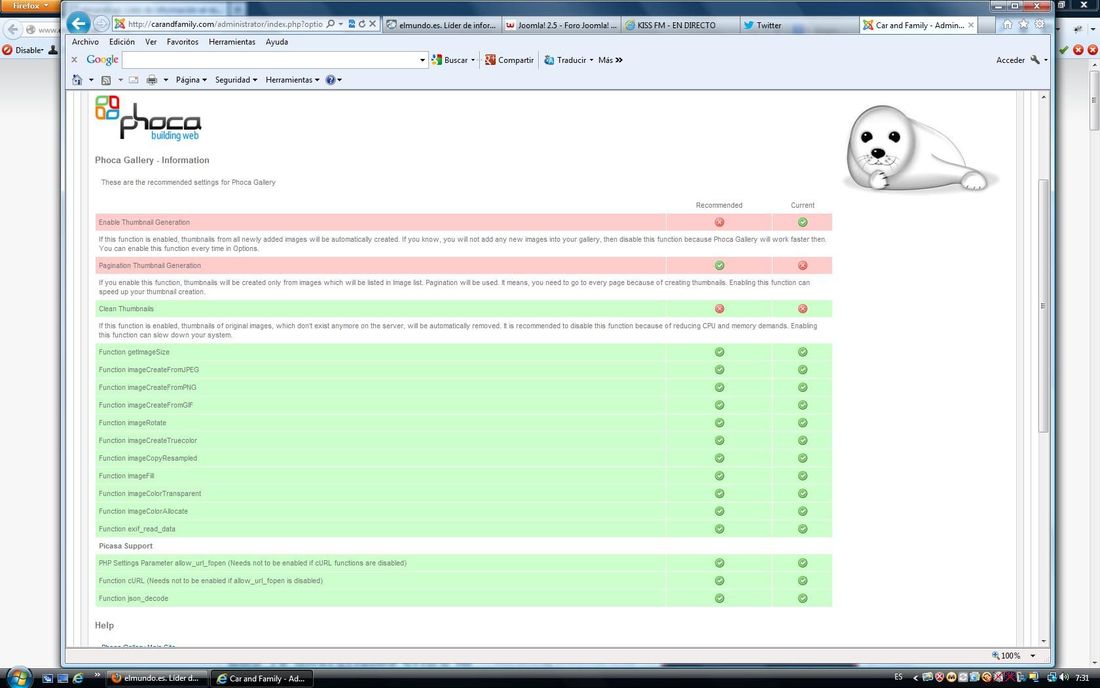Click elmundo.es Firefox taskbar button
Image resolution: width=1100 pixels, height=688 pixels.
[155, 678]
